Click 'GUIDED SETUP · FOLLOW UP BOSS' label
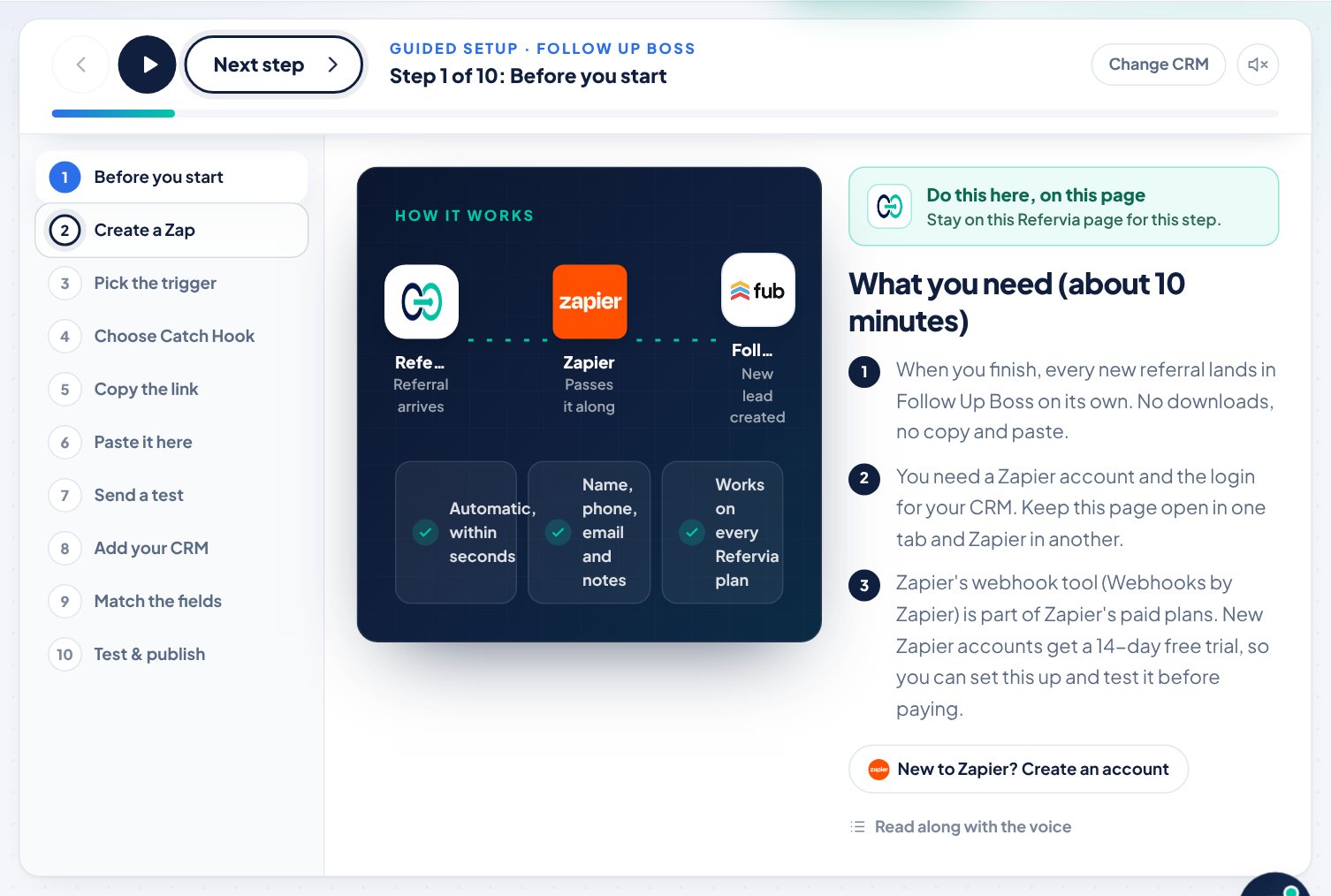Screen dimensions: 1331x896 pos(543,49)
